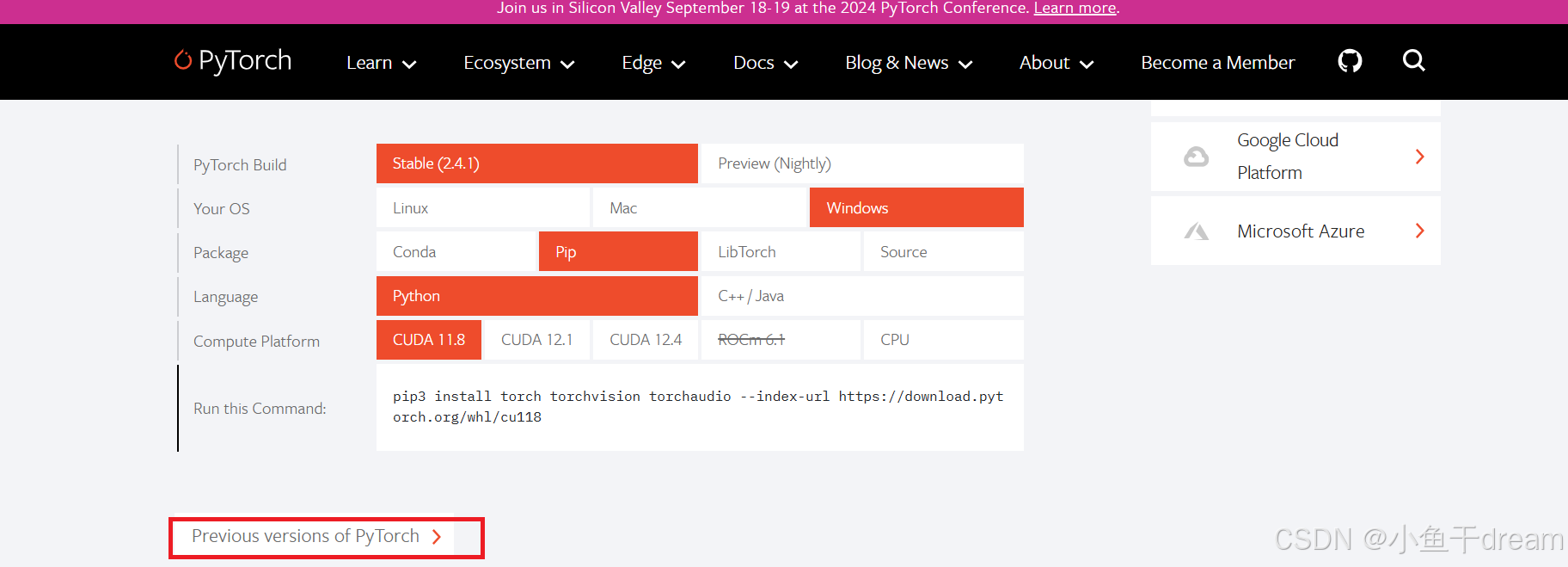The image size is (1568, 567).
Task: Choose Linux as your OS
Action: pos(483,208)
